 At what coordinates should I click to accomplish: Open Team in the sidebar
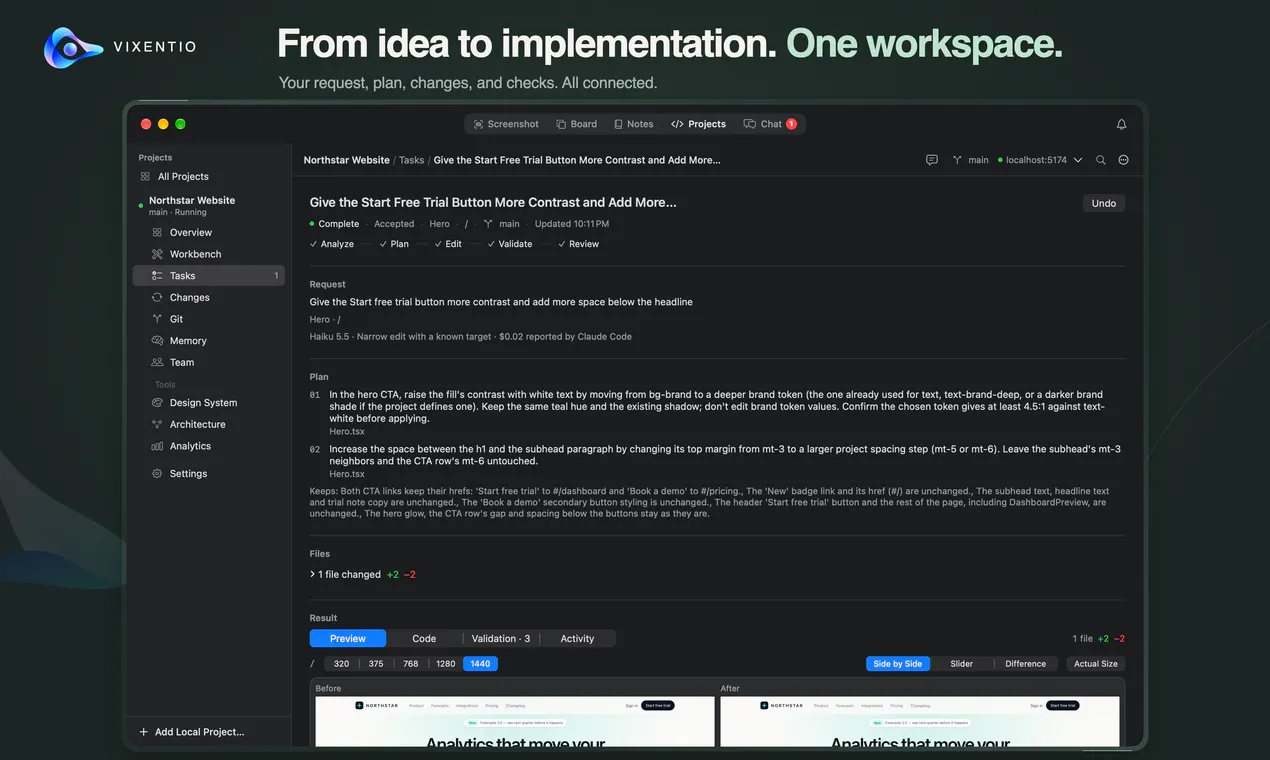click(x=208, y=362)
